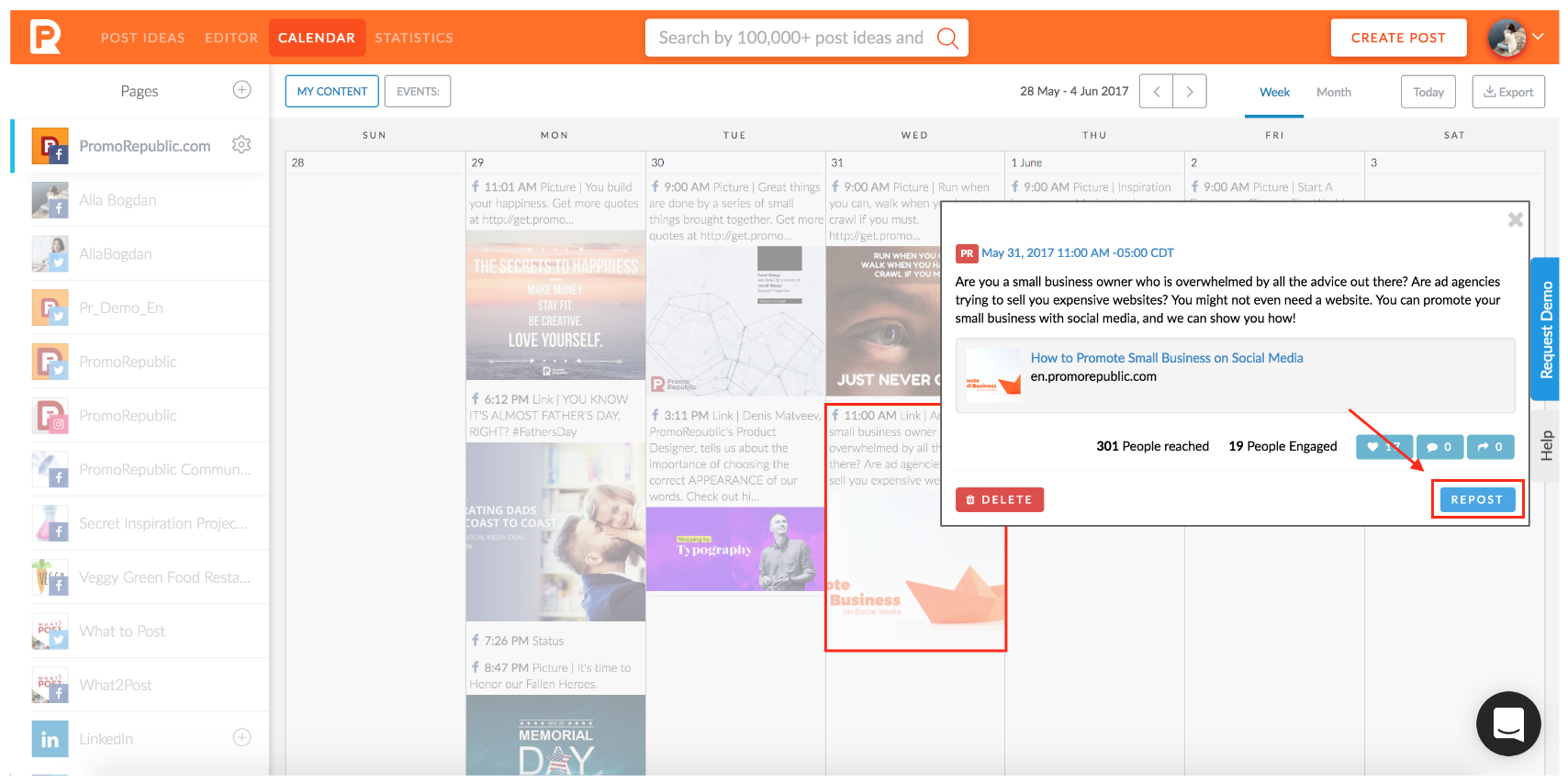
Task: Open Friday 9:00 AM Picture post
Action: coord(1264,186)
